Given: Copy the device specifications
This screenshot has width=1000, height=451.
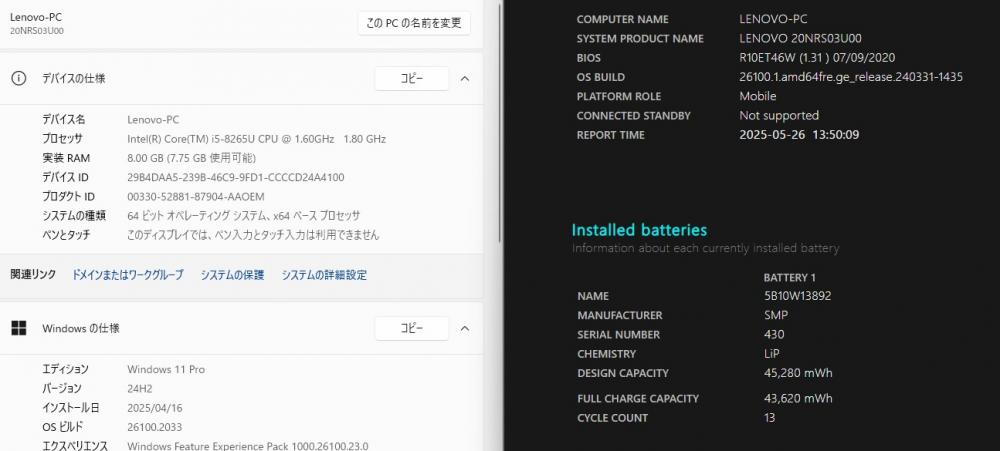Looking at the screenshot, I should pyautogui.click(x=411, y=78).
